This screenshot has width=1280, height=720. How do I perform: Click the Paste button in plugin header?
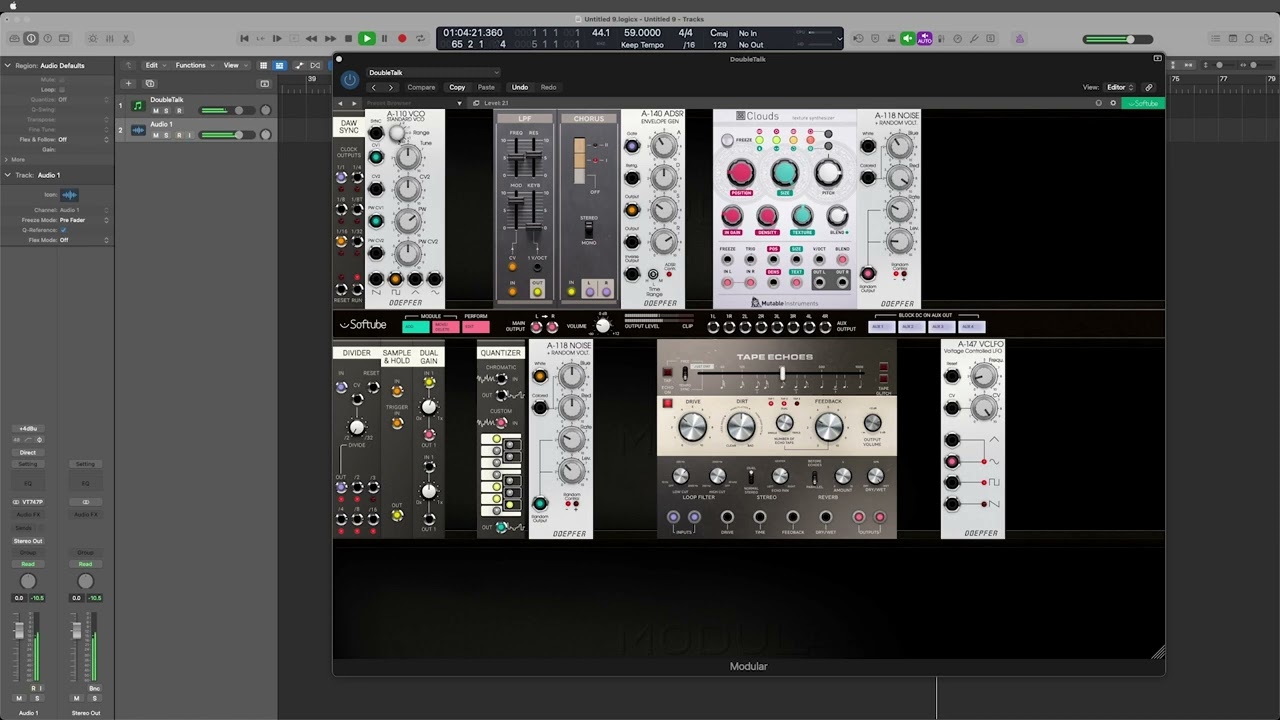tap(486, 87)
